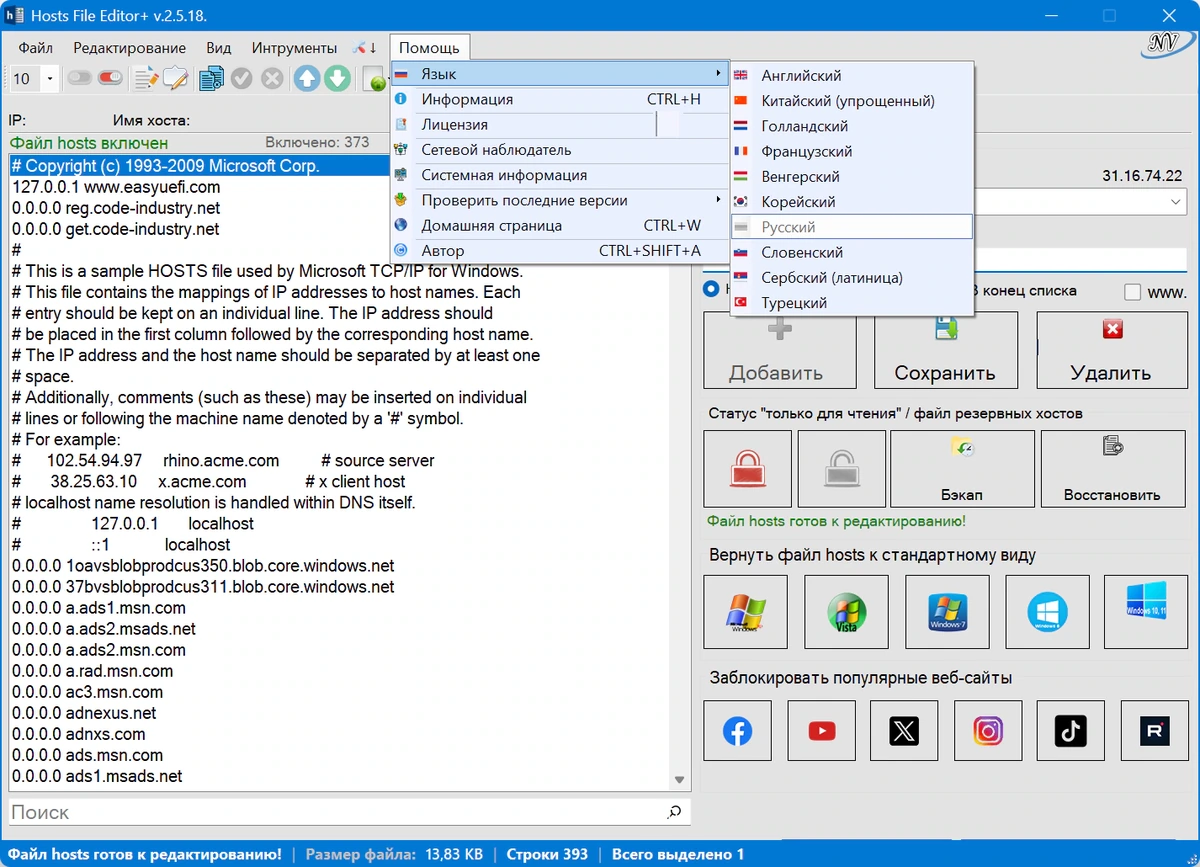This screenshot has width=1200, height=867.
Task: Click the Помощь menu
Action: (429, 47)
